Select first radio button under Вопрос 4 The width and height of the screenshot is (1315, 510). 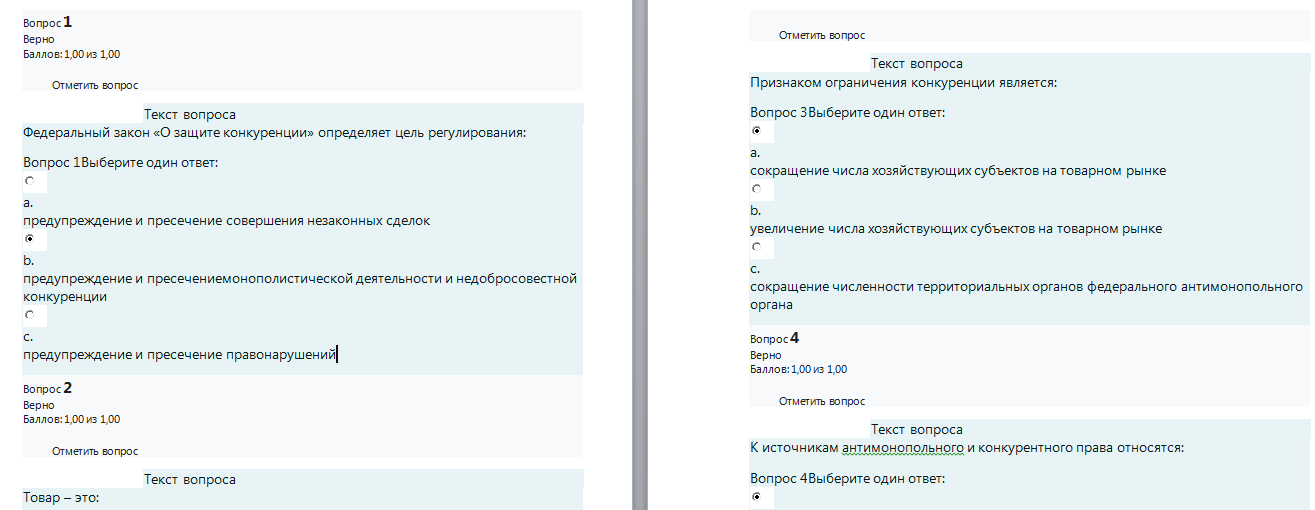757,496
